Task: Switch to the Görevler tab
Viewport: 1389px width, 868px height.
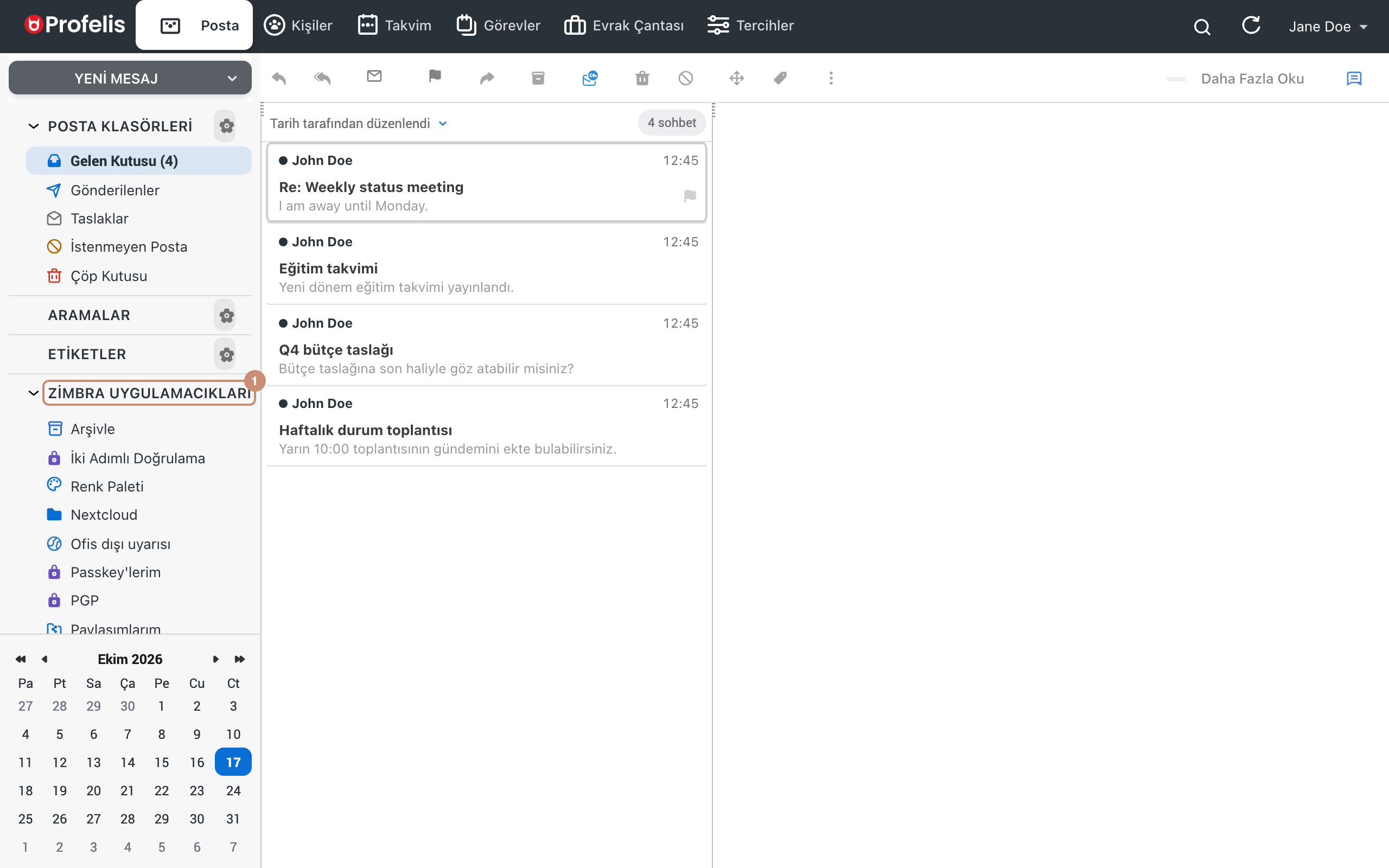Action: pyautogui.click(x=498, y=25)
